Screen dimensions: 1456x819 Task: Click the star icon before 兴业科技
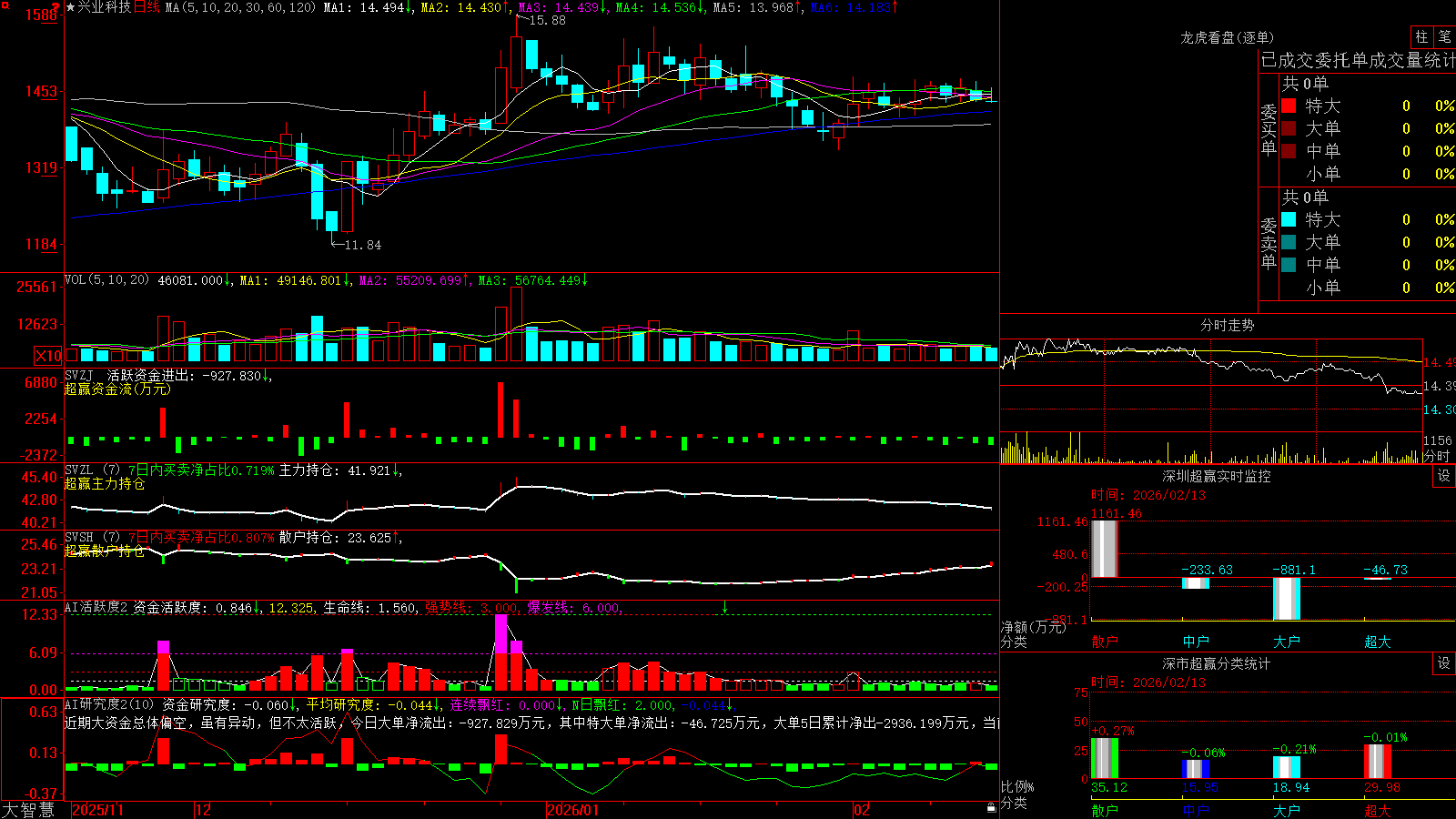tap(70, 7)
